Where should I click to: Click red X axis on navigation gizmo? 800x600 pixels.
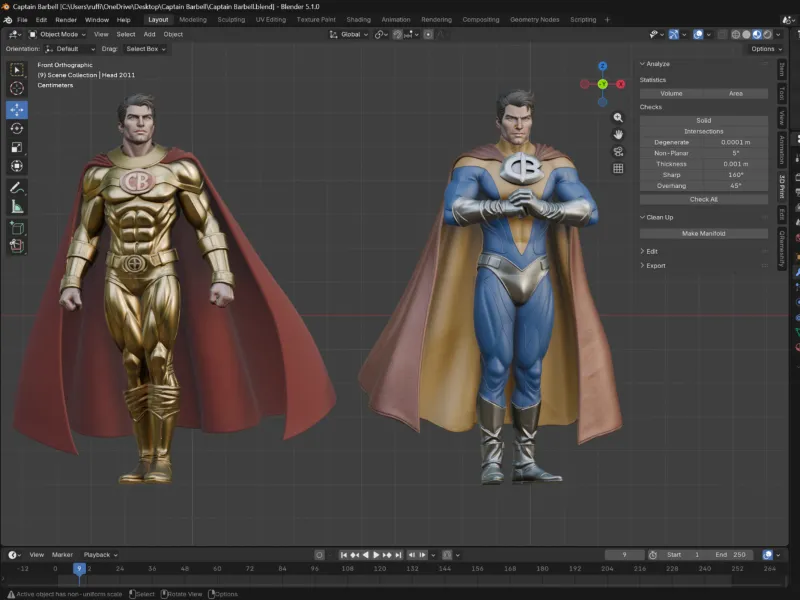click(620, 84)
